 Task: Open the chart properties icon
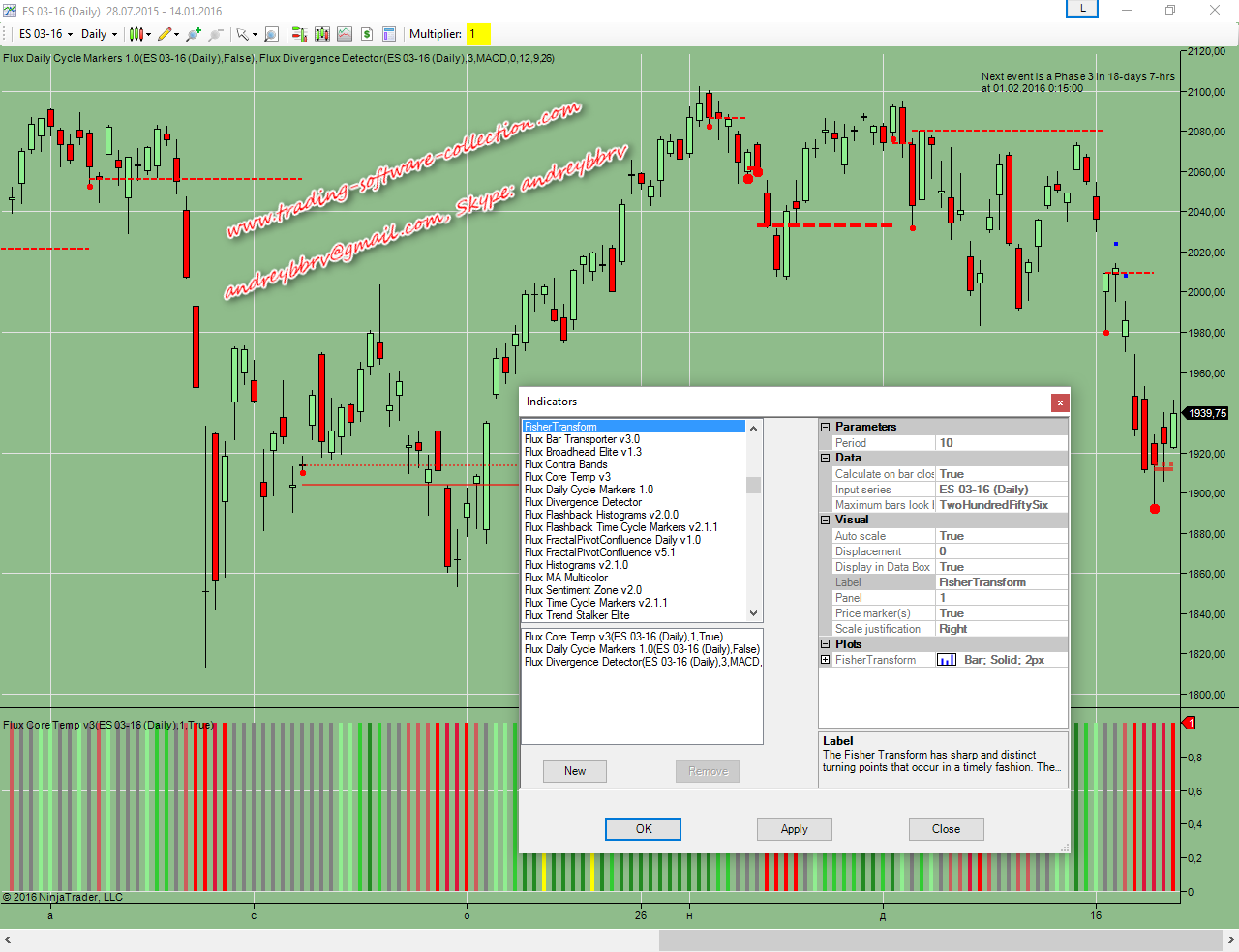pyautogui.click(x=389, y=34)
